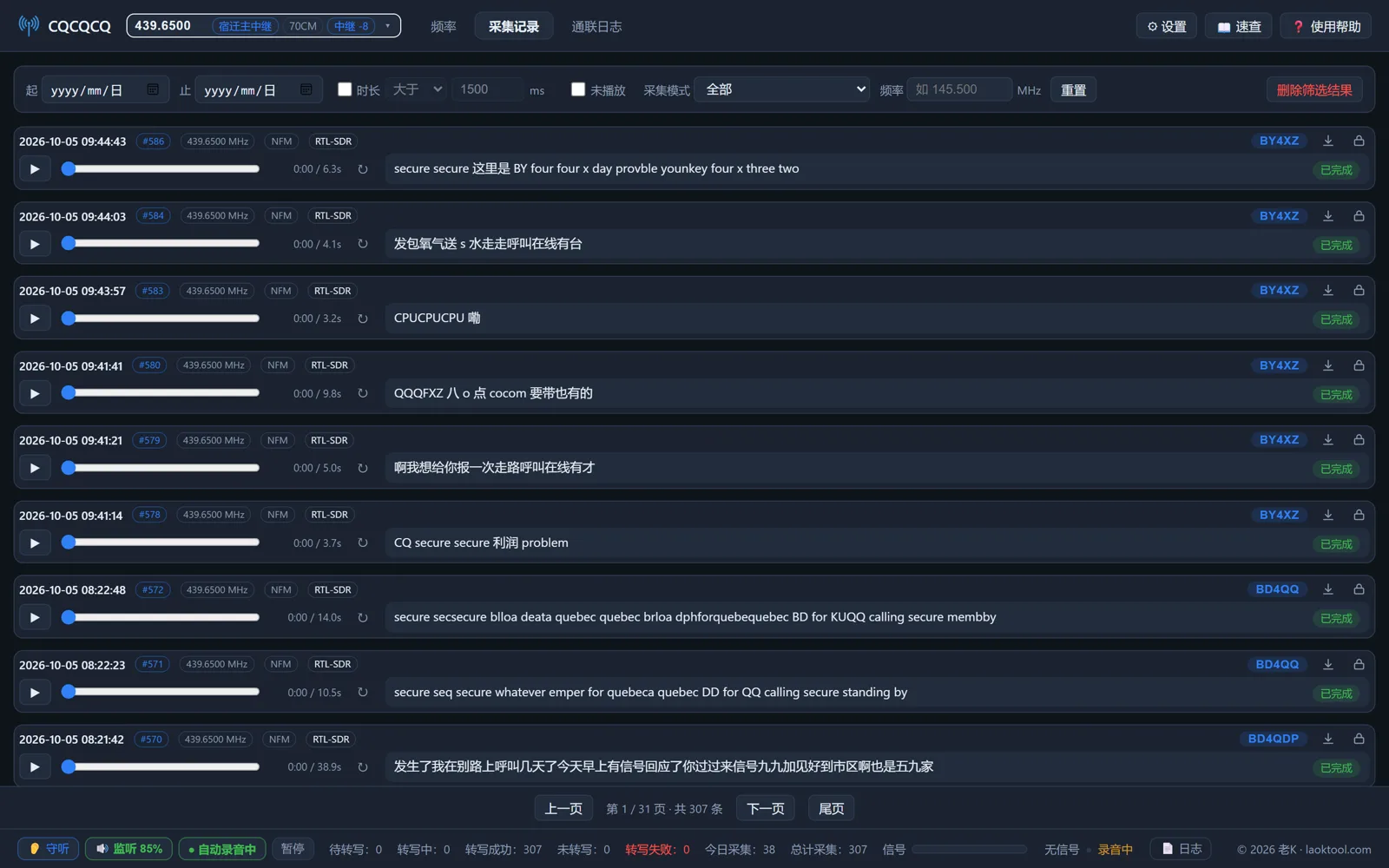The width and height of the screenshot is (1389, 868).
Task: Click seek slider of recording #571
Action: coord(161,693)
